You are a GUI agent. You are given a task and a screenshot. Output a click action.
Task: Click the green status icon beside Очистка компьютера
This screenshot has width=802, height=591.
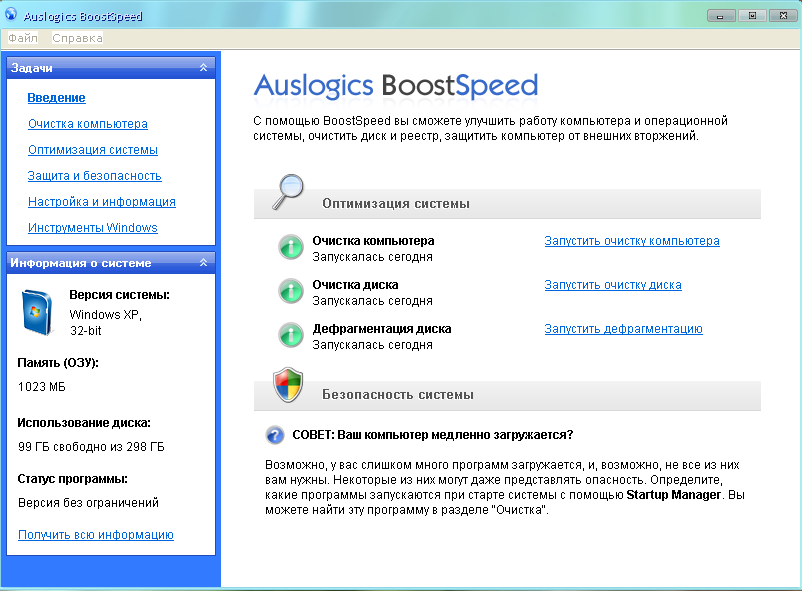(x=290, y=248)
